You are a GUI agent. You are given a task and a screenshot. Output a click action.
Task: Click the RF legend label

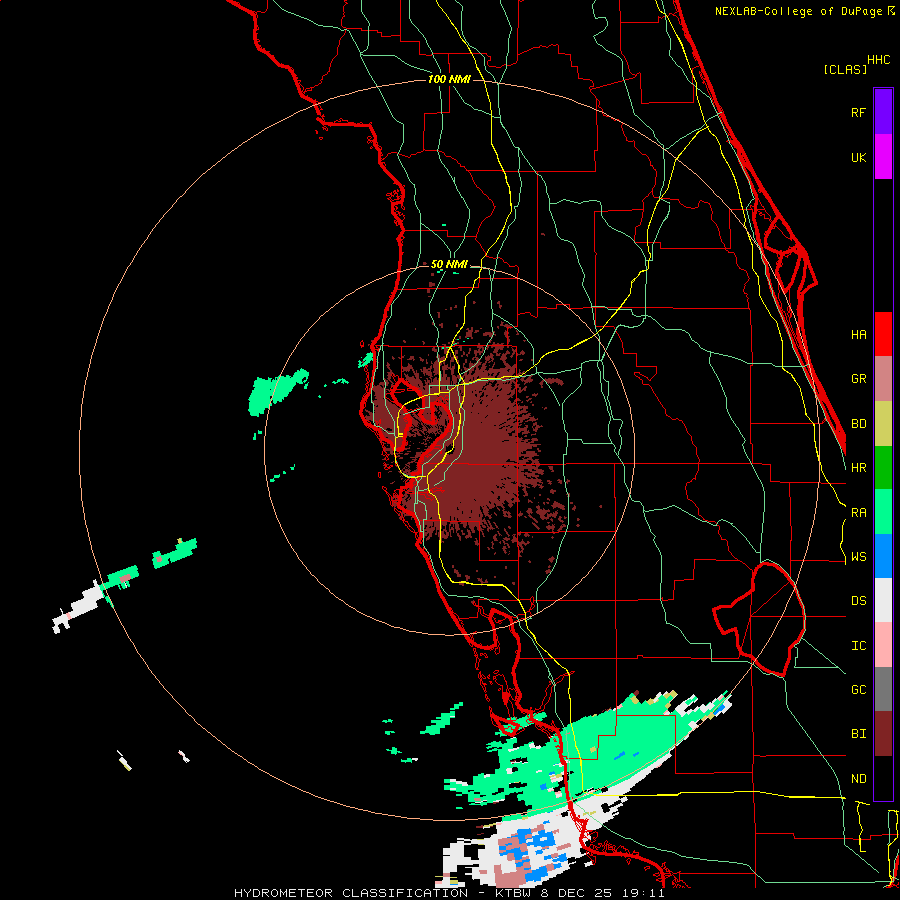tap(858, 113)
